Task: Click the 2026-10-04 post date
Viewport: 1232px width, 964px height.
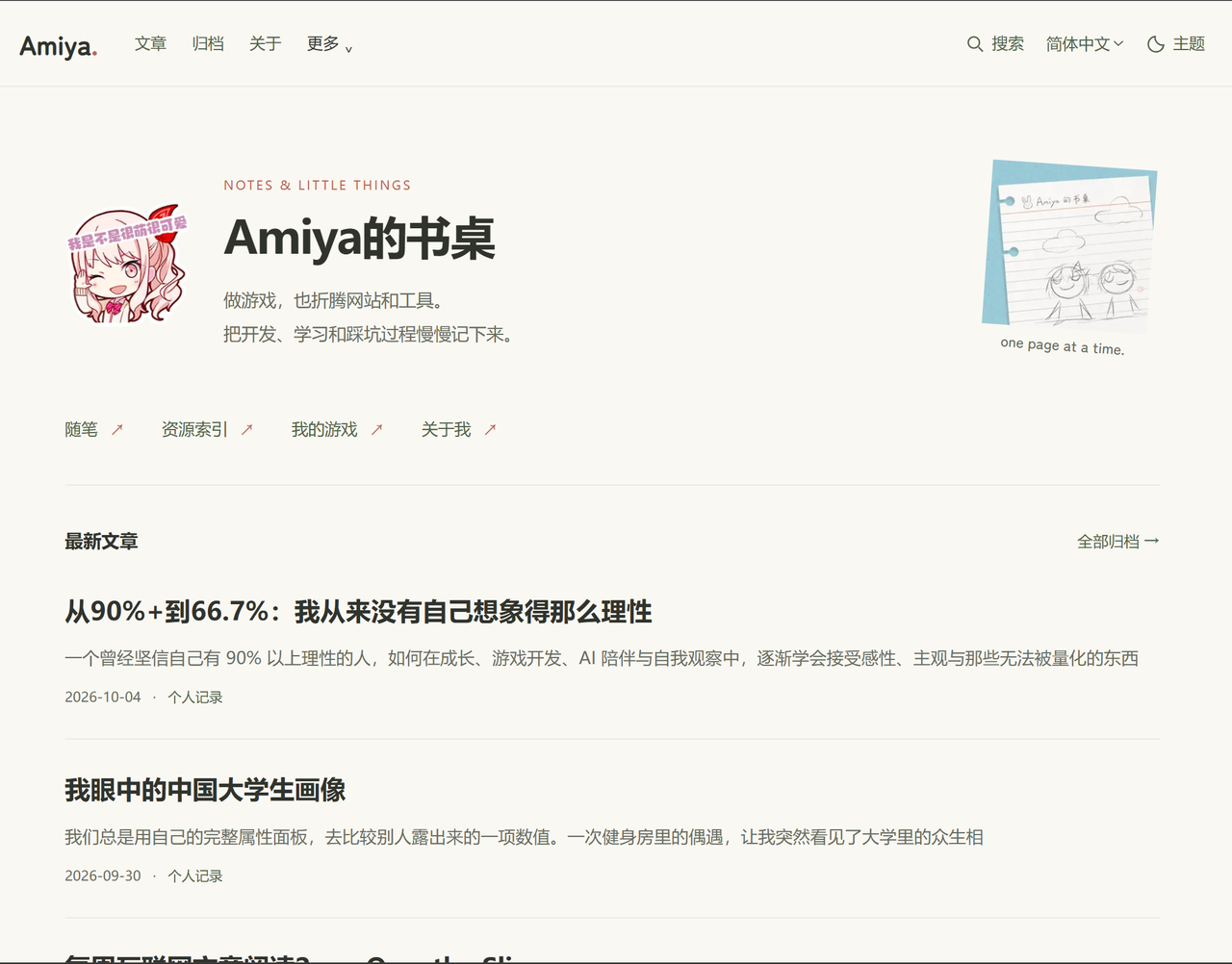Action: click(x=103, y=698)
